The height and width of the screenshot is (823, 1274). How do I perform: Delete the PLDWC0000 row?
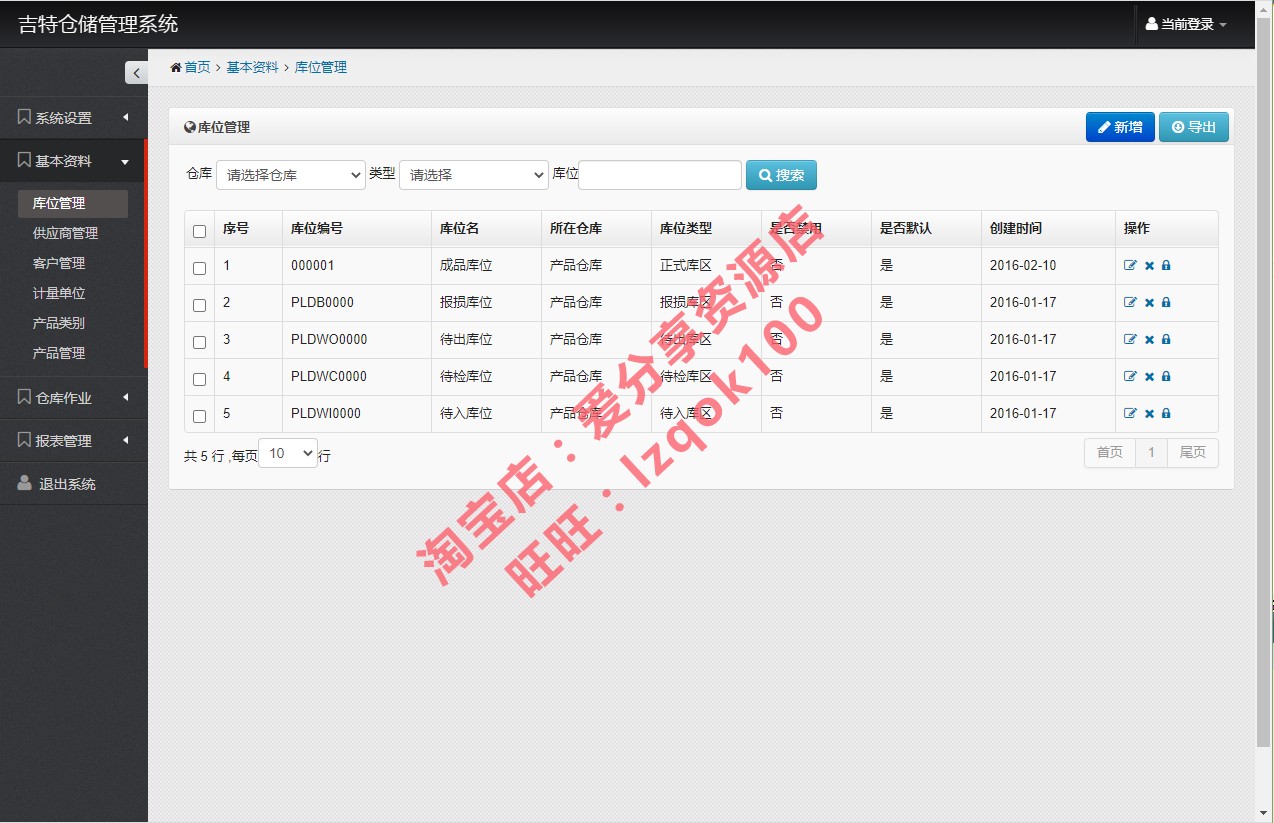(x=1149, y=377)
